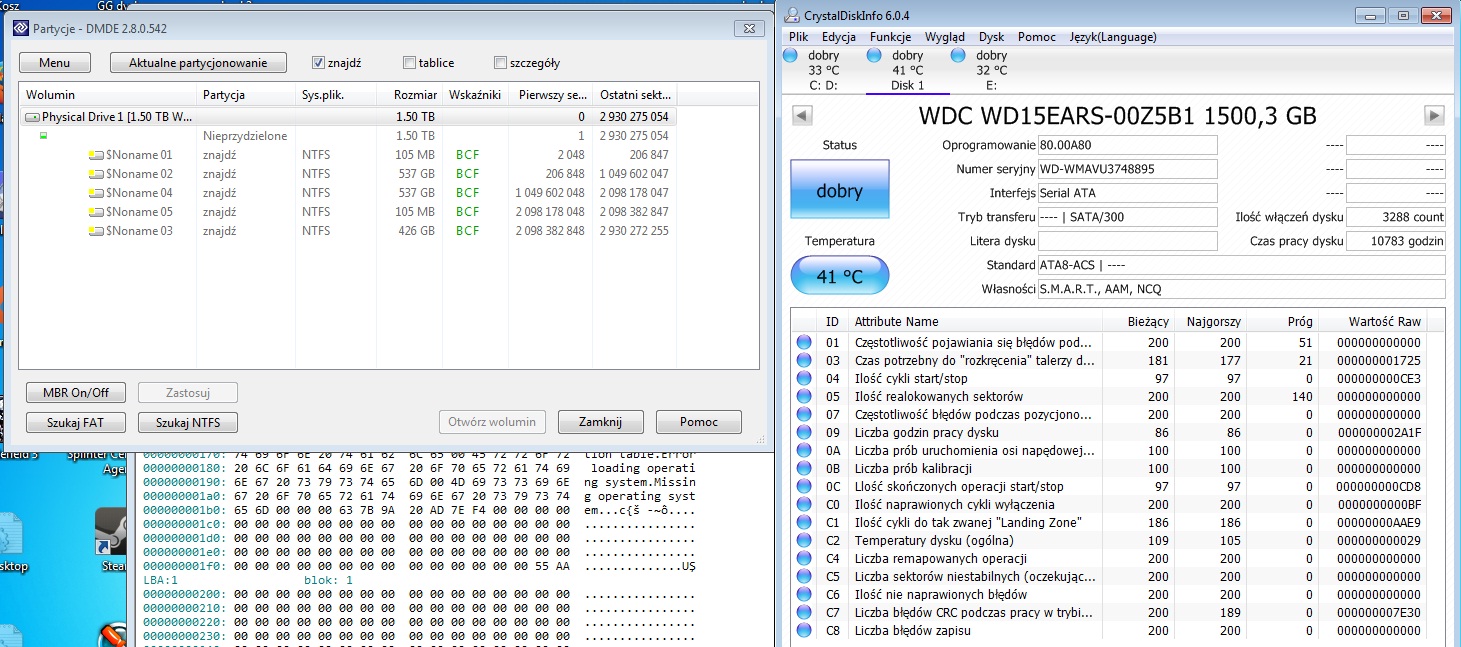Click the 41 °C temperature indicator

click(x=839, y=276)
